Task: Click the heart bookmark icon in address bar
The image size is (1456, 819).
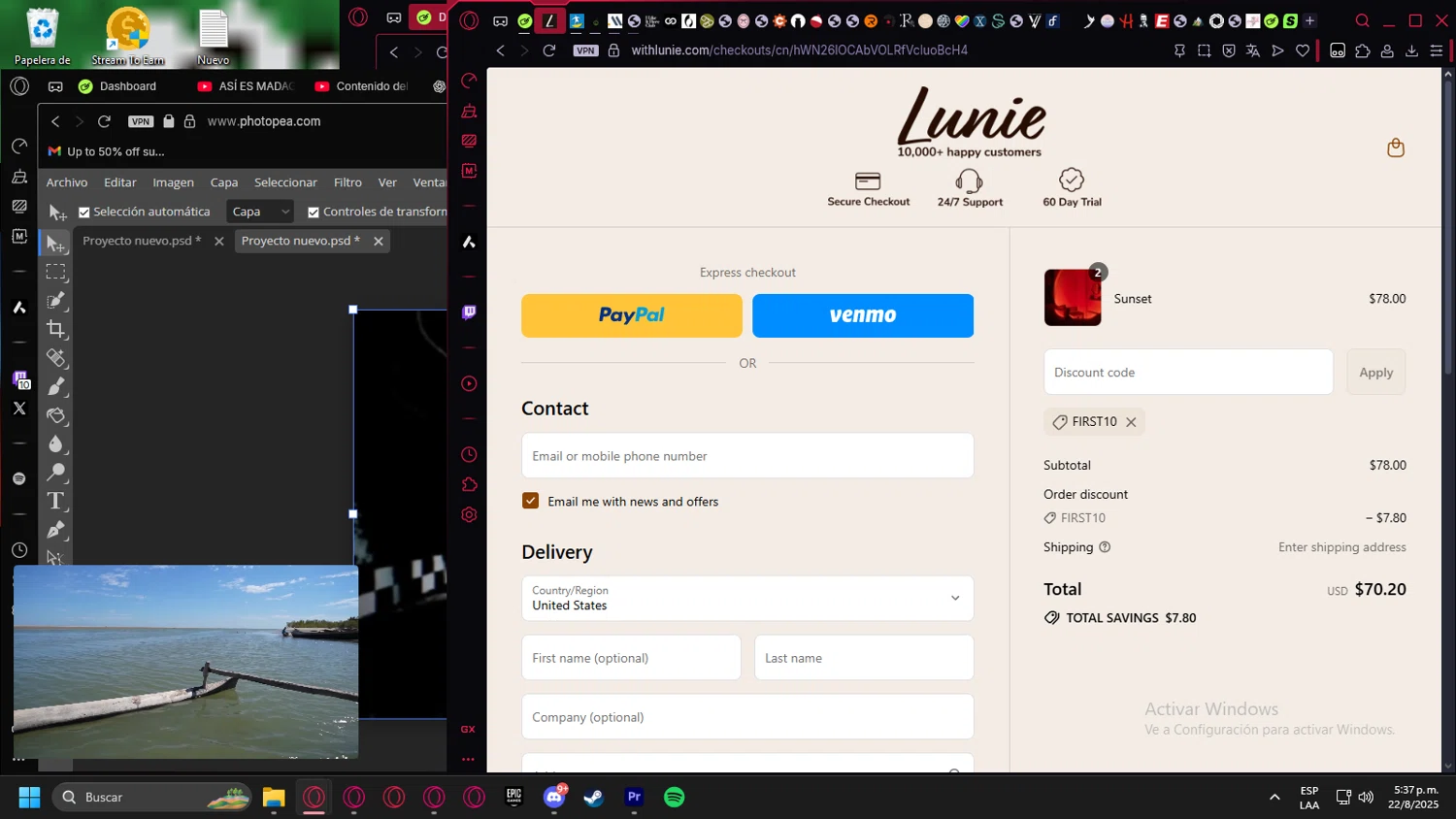Action: click(1303, 50)
